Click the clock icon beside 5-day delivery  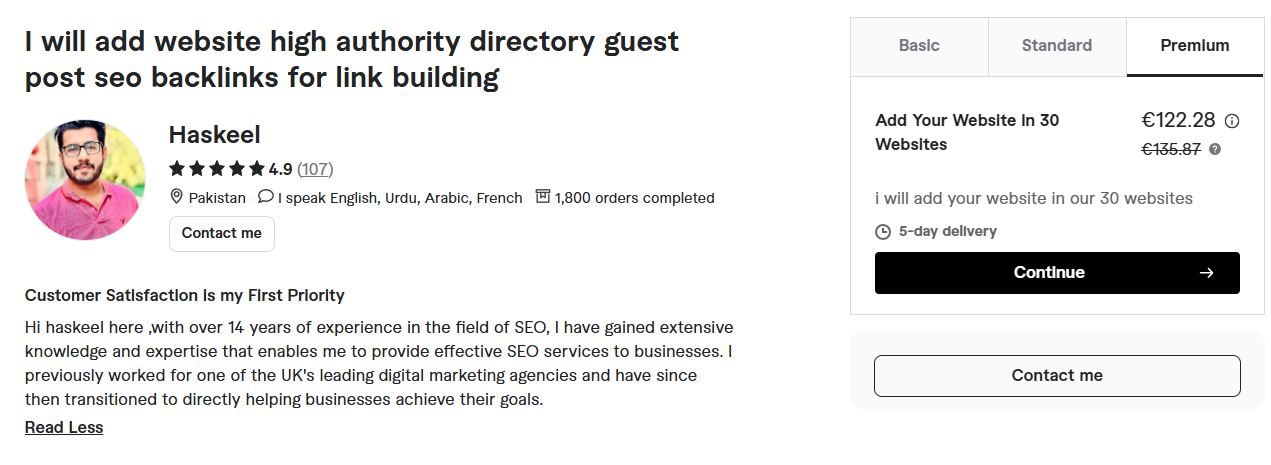(883, 232)
